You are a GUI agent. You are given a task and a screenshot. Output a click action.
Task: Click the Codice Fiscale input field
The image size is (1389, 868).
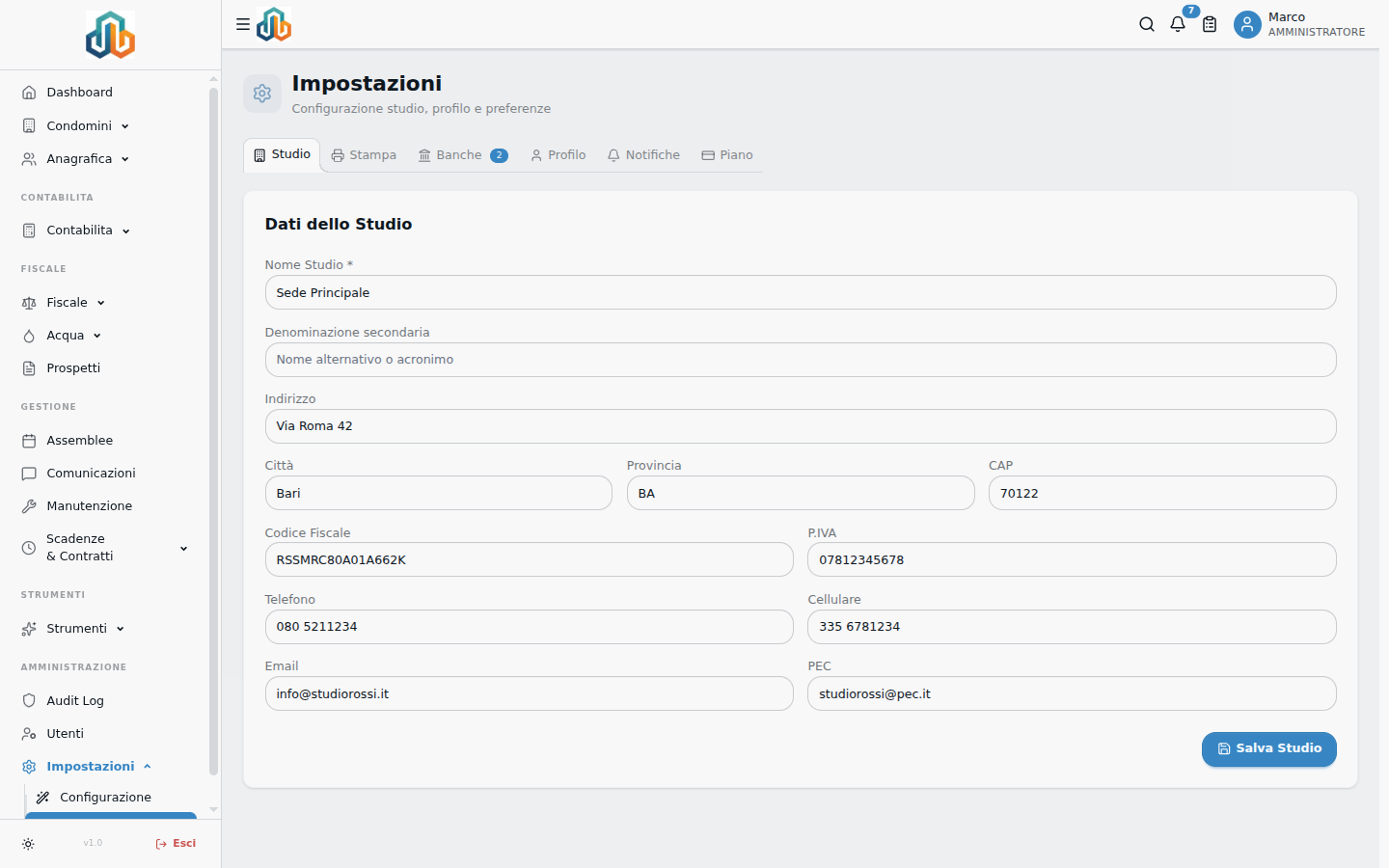tap(530, 559)
